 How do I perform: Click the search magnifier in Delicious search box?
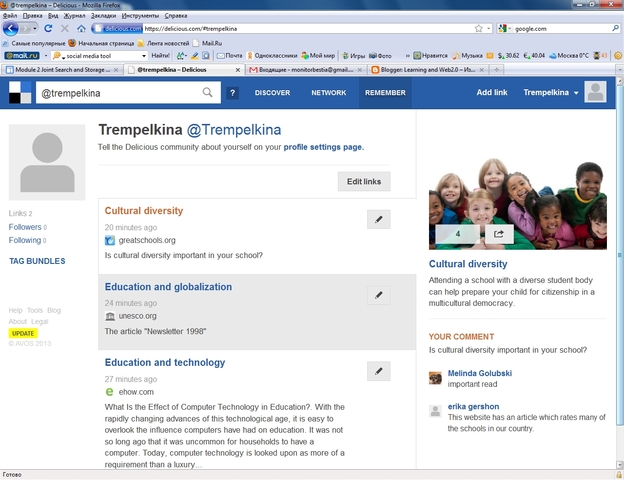coord(207,92)
